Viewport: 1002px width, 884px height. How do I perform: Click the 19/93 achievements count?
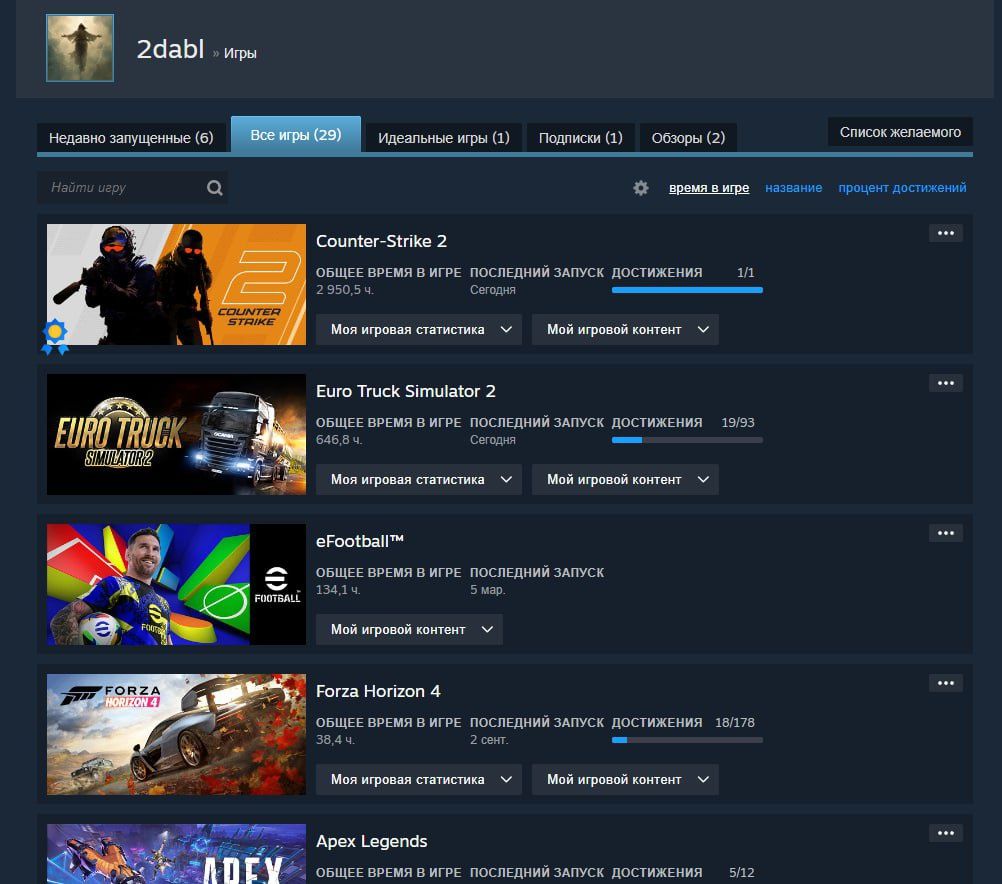coord(738,423)
